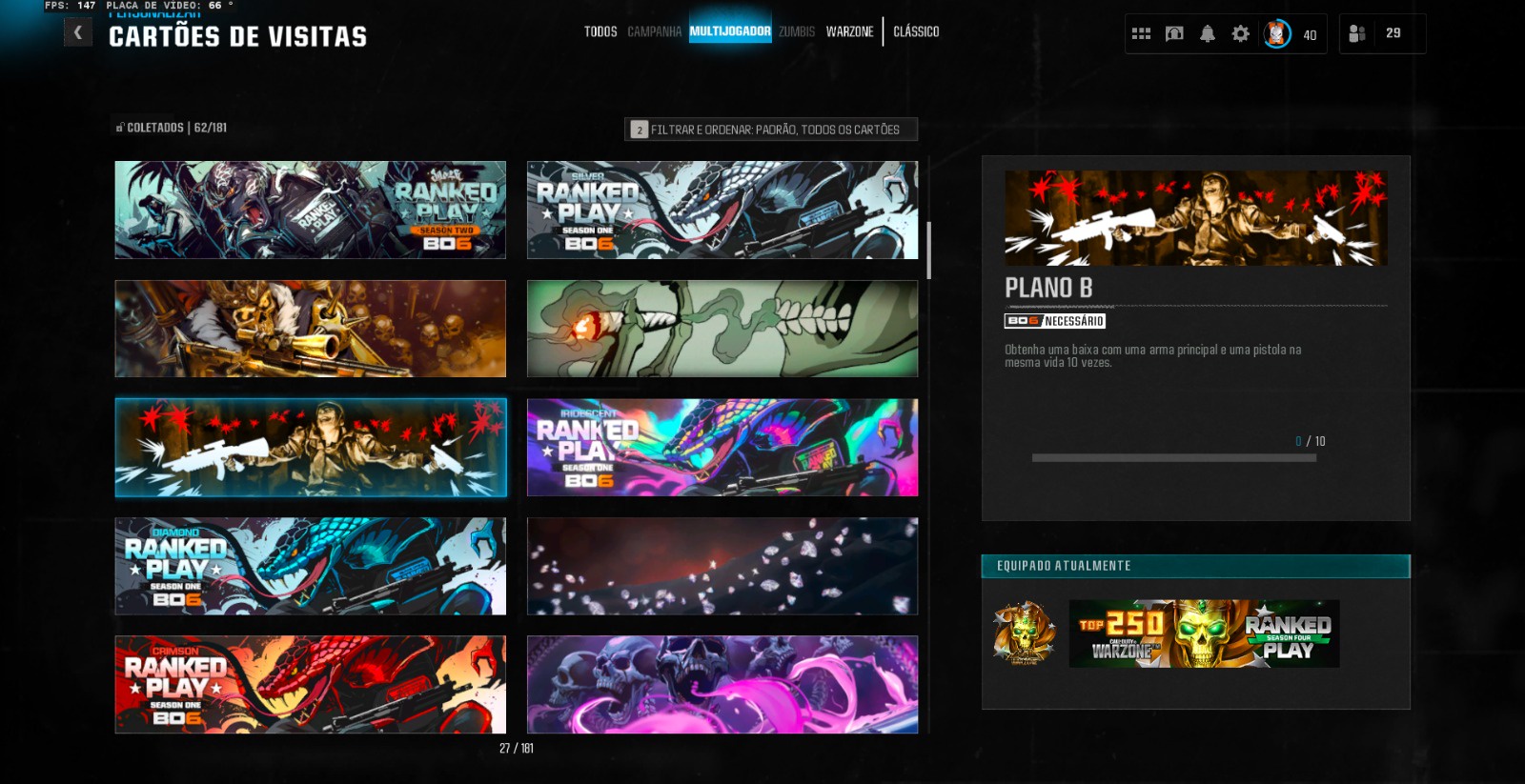Click the card list scrollbar
Image resolution: width=1525 pixels, height=784 pixels.
(x=928, y=251)
